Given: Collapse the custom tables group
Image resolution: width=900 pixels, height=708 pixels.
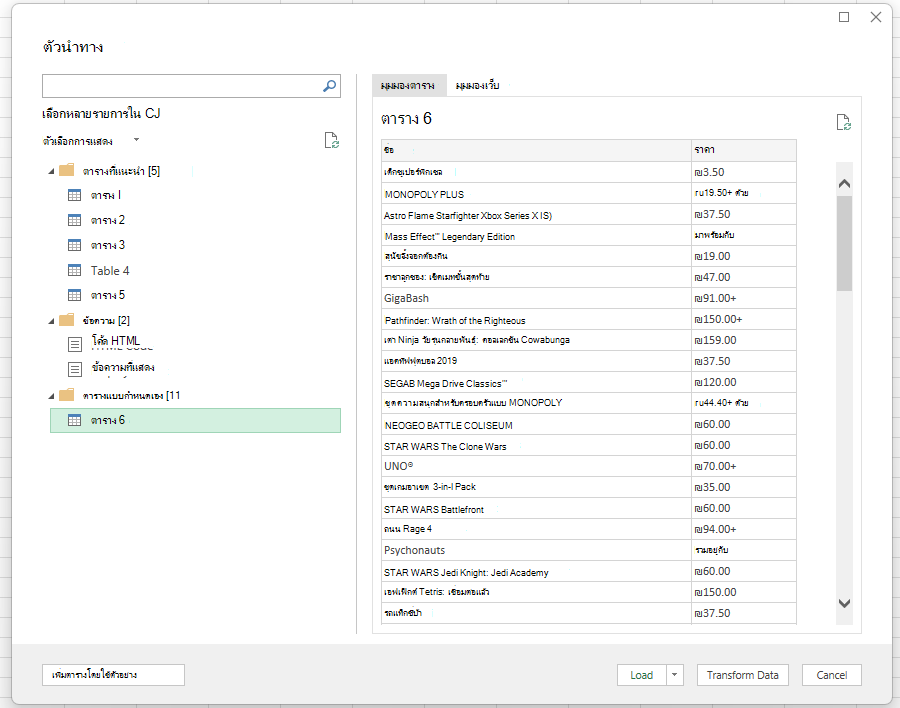Looking at the screenshot, I should tap(51, 396).
